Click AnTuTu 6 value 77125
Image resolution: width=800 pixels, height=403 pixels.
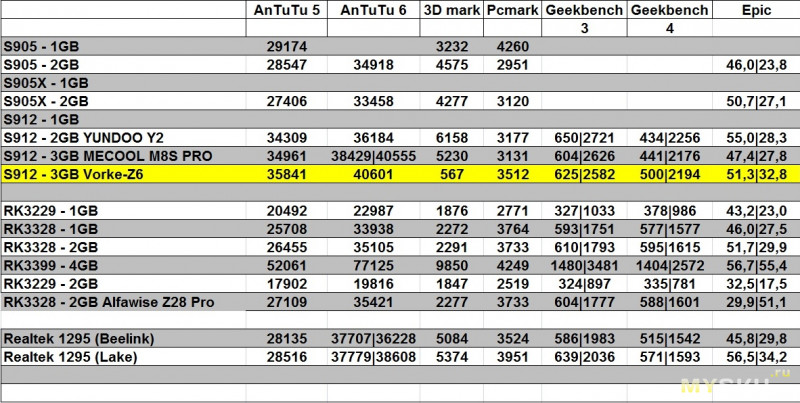[x=373, y=266]
